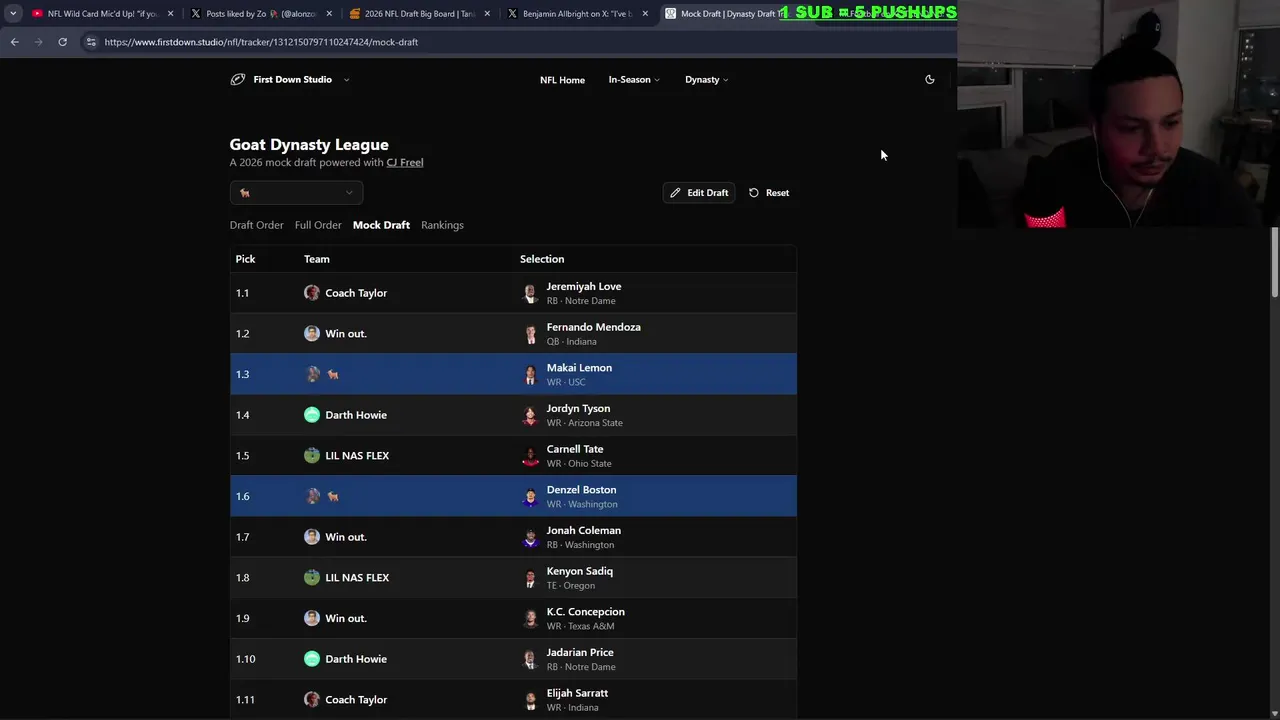This screenshot has width=1280, height=720.
Task: Follow the CJ Freel link
Action: 405,162
